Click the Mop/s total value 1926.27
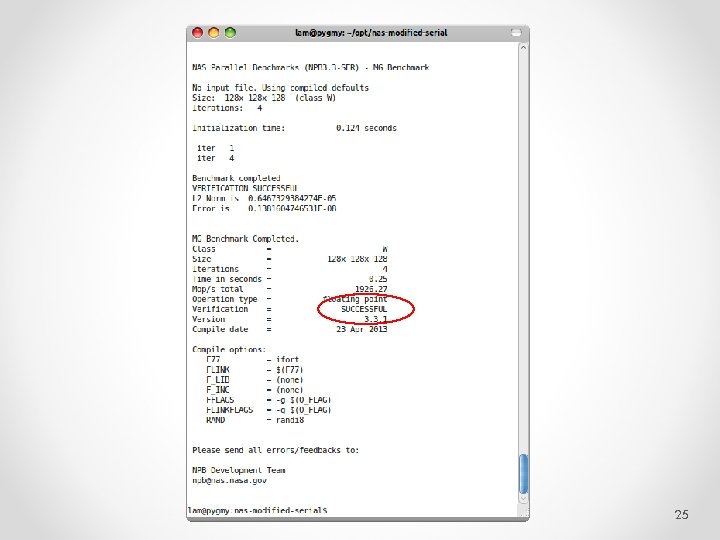Screen dimensions: 720x540 [371, 289]
